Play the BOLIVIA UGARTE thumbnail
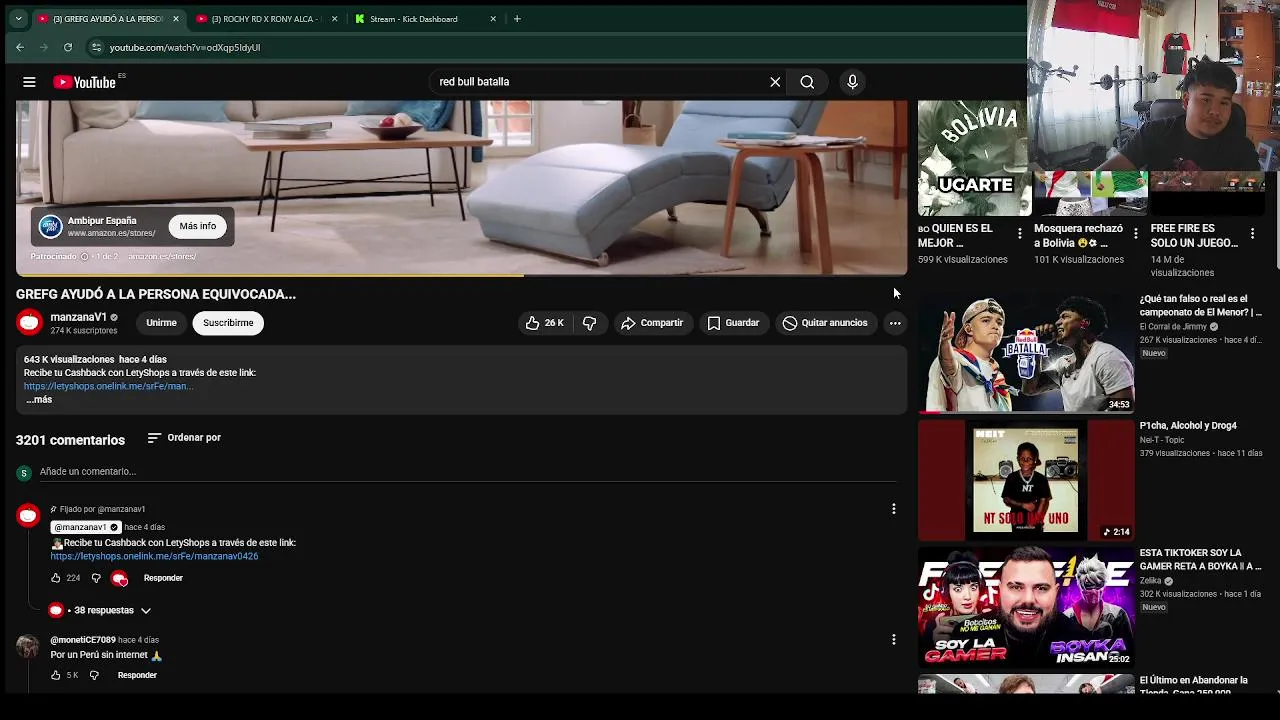 pyautogui.click(x=972, y=158)
